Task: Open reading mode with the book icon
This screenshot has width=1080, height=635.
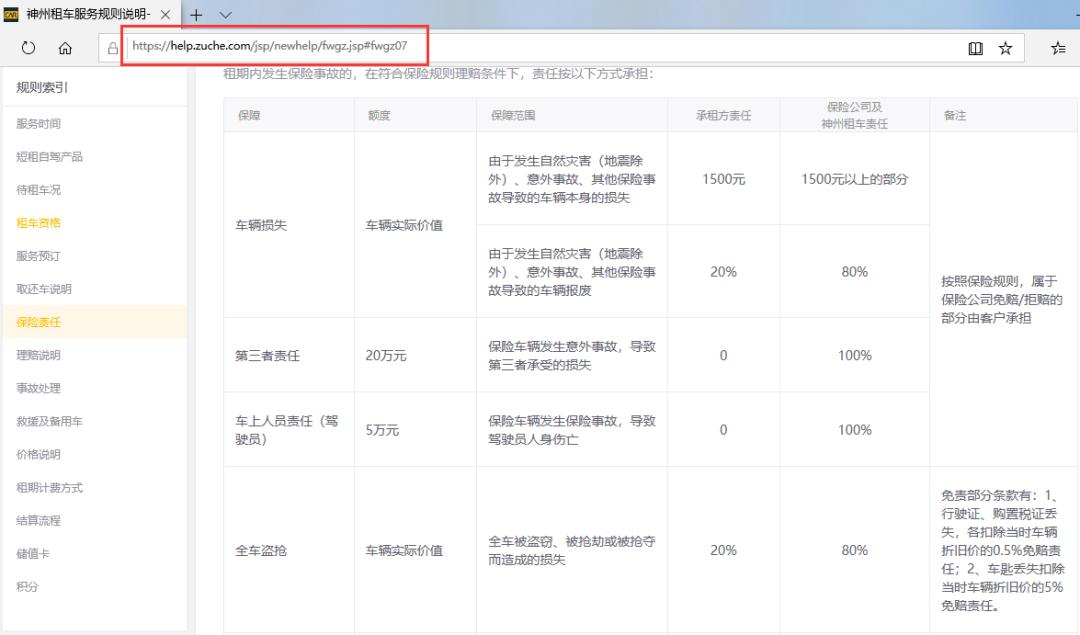Action: 974,47
